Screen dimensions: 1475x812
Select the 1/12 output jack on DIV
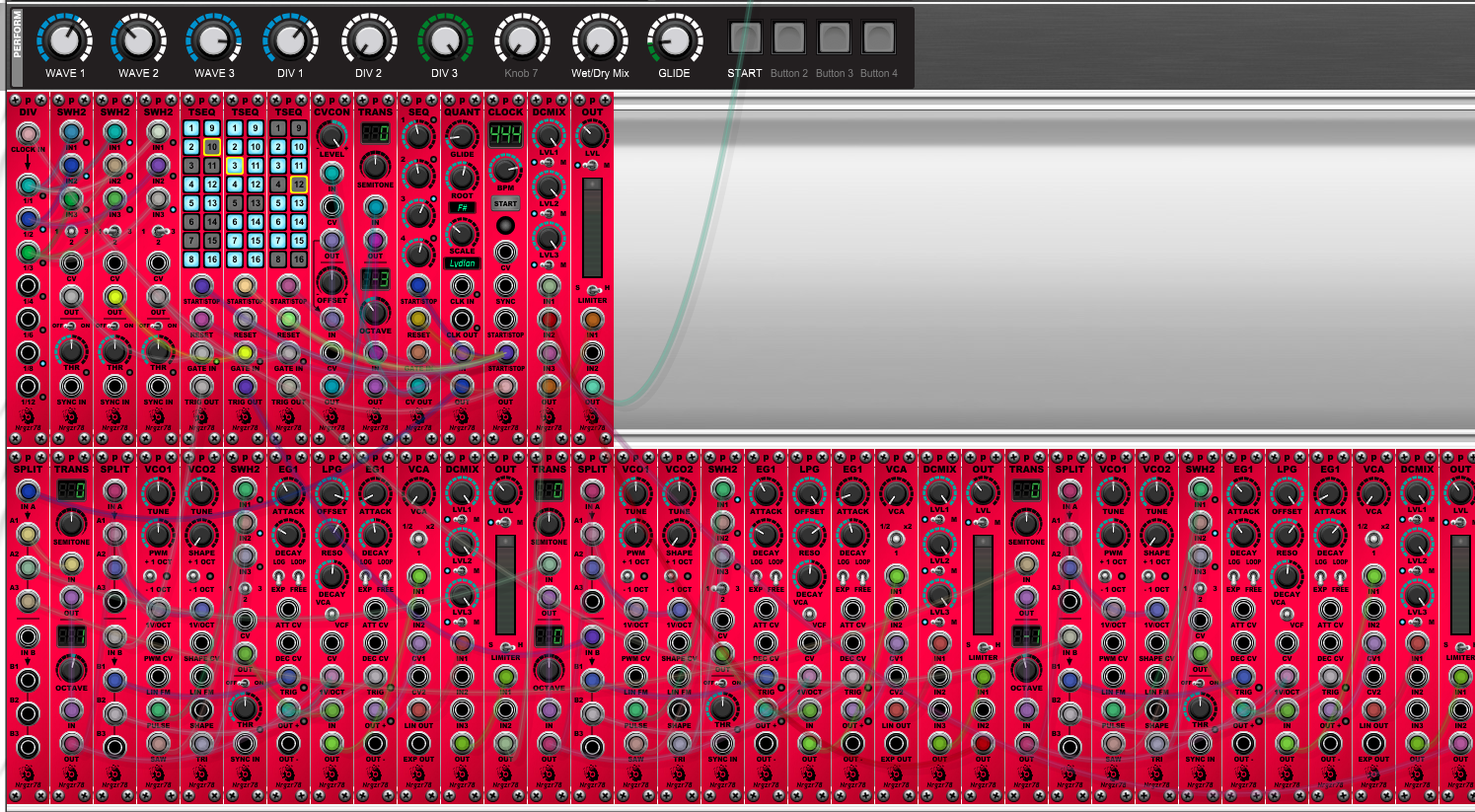point(28,386)
